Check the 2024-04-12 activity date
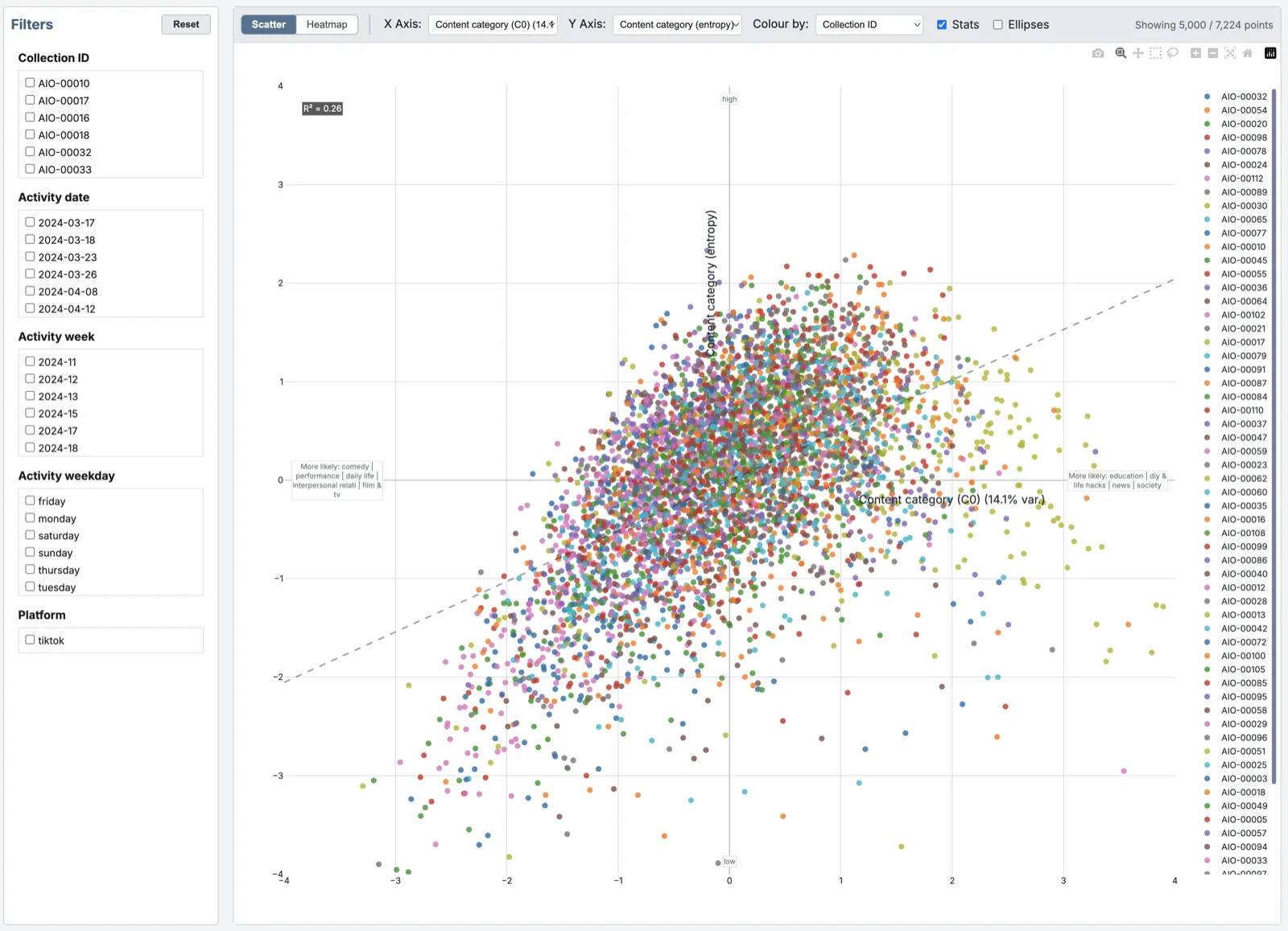Viewport: 1288px width, 931px height. click(30, 308)
